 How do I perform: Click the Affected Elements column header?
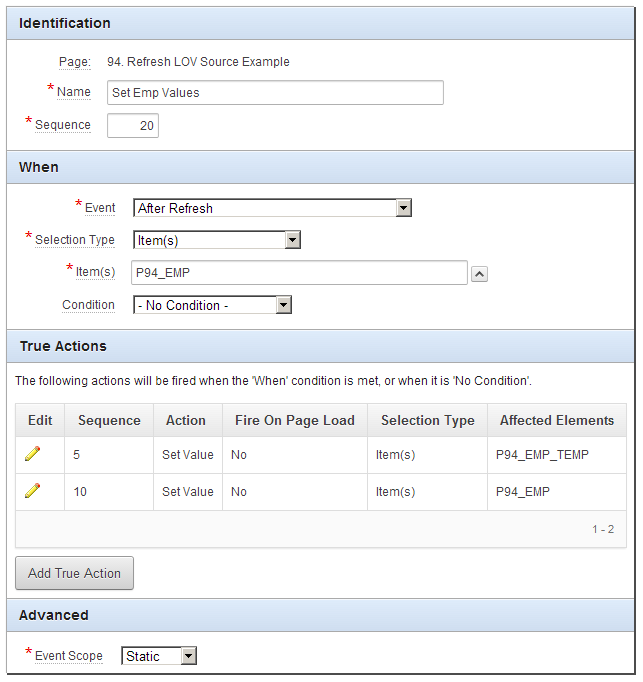point(556,420)
